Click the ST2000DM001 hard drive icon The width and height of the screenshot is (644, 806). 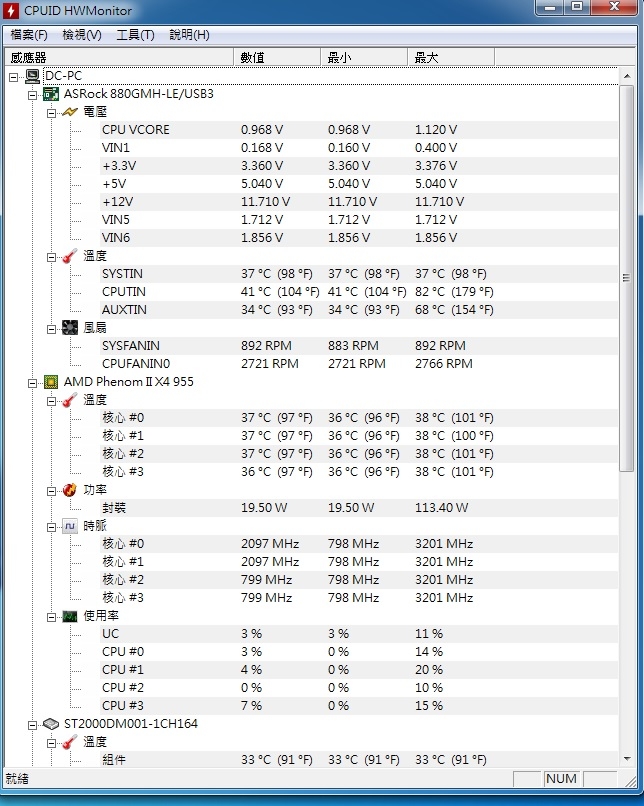(51, 724)
